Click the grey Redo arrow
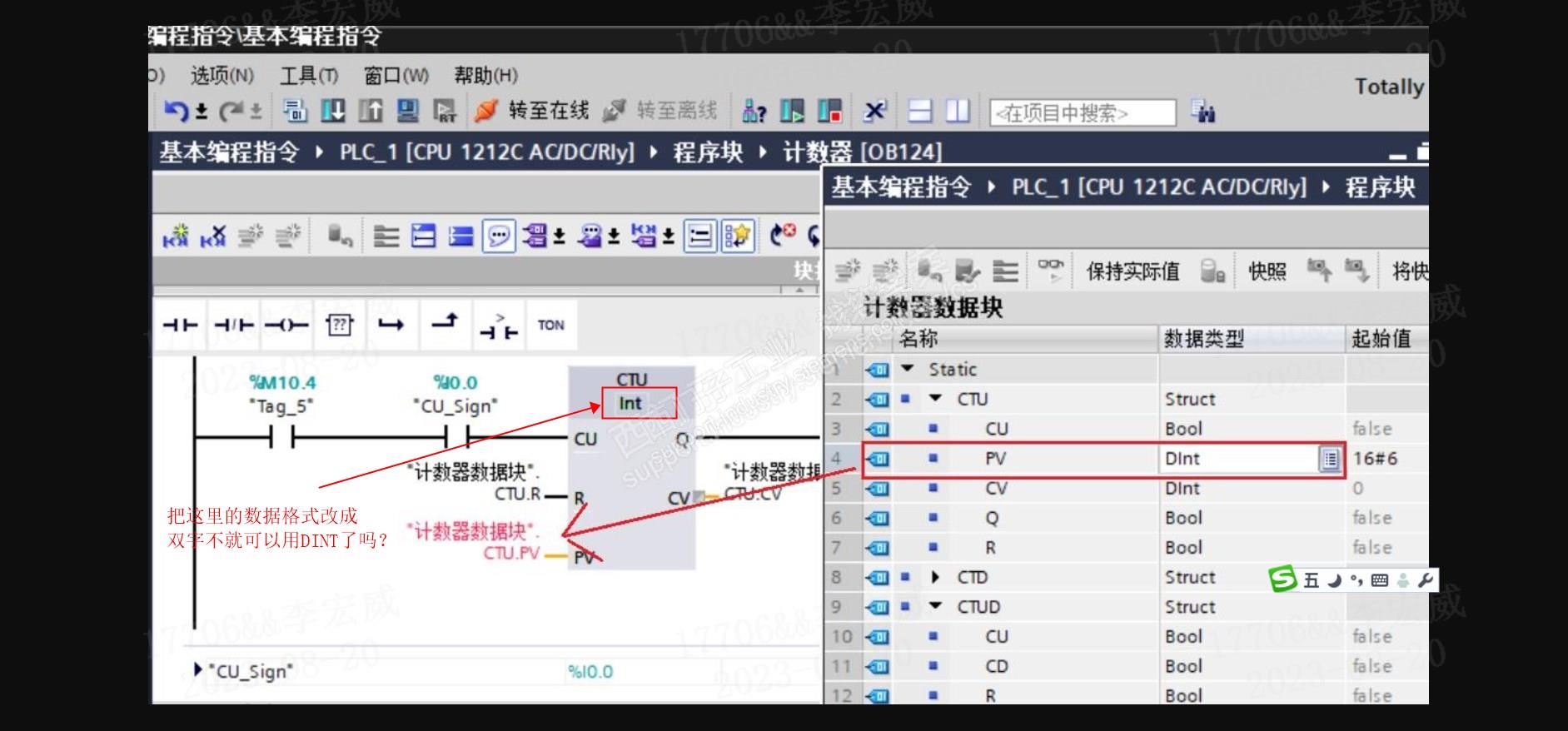1568x731 pixels. tap(229, 110)
